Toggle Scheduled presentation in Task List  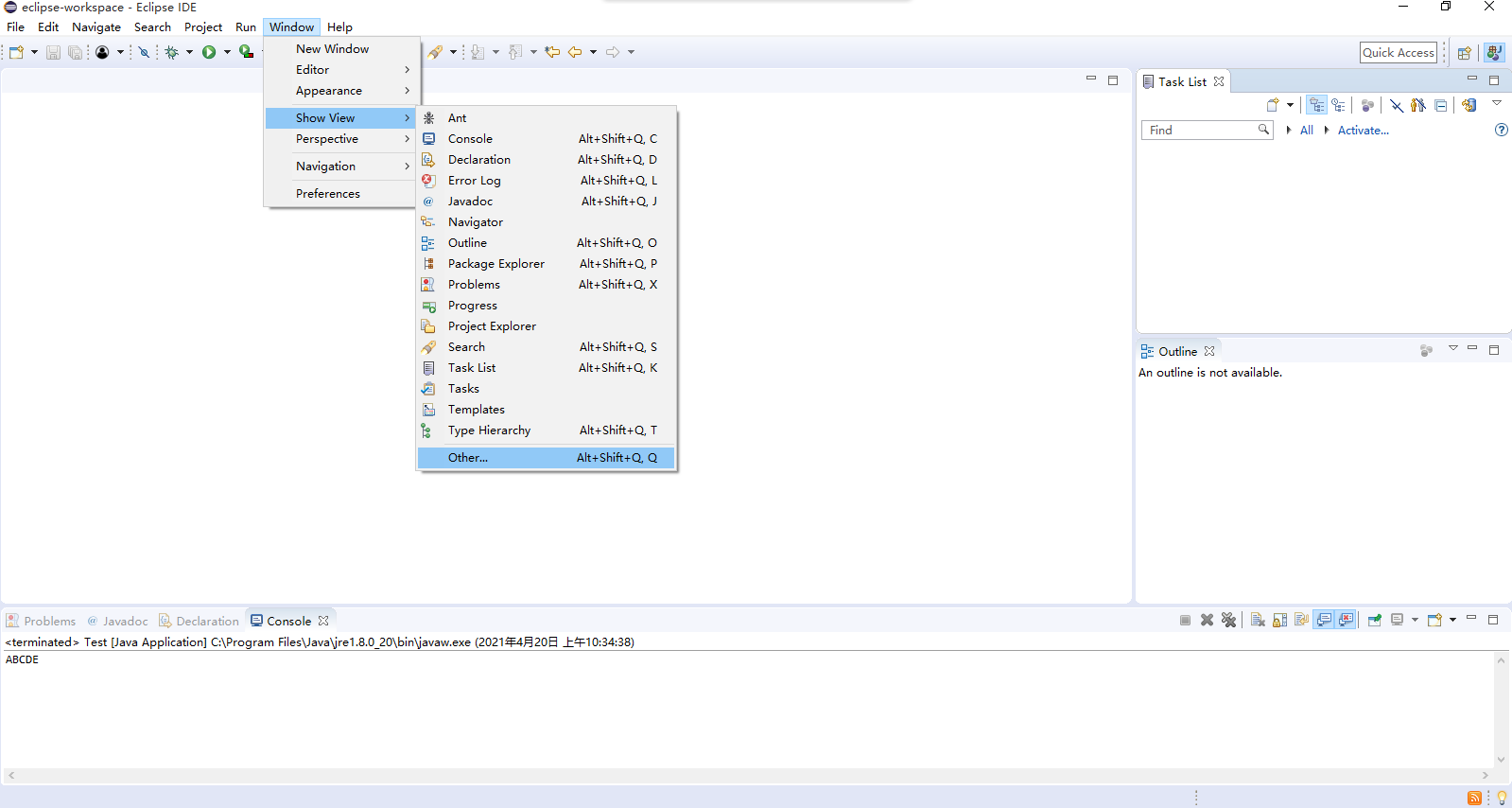(x=1338, y=105)
